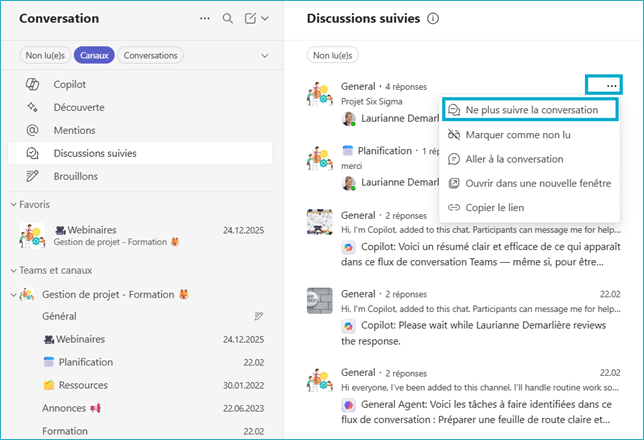Toggle the Conversations filter pill
The image size is (644, 440).
pos(150,55)
